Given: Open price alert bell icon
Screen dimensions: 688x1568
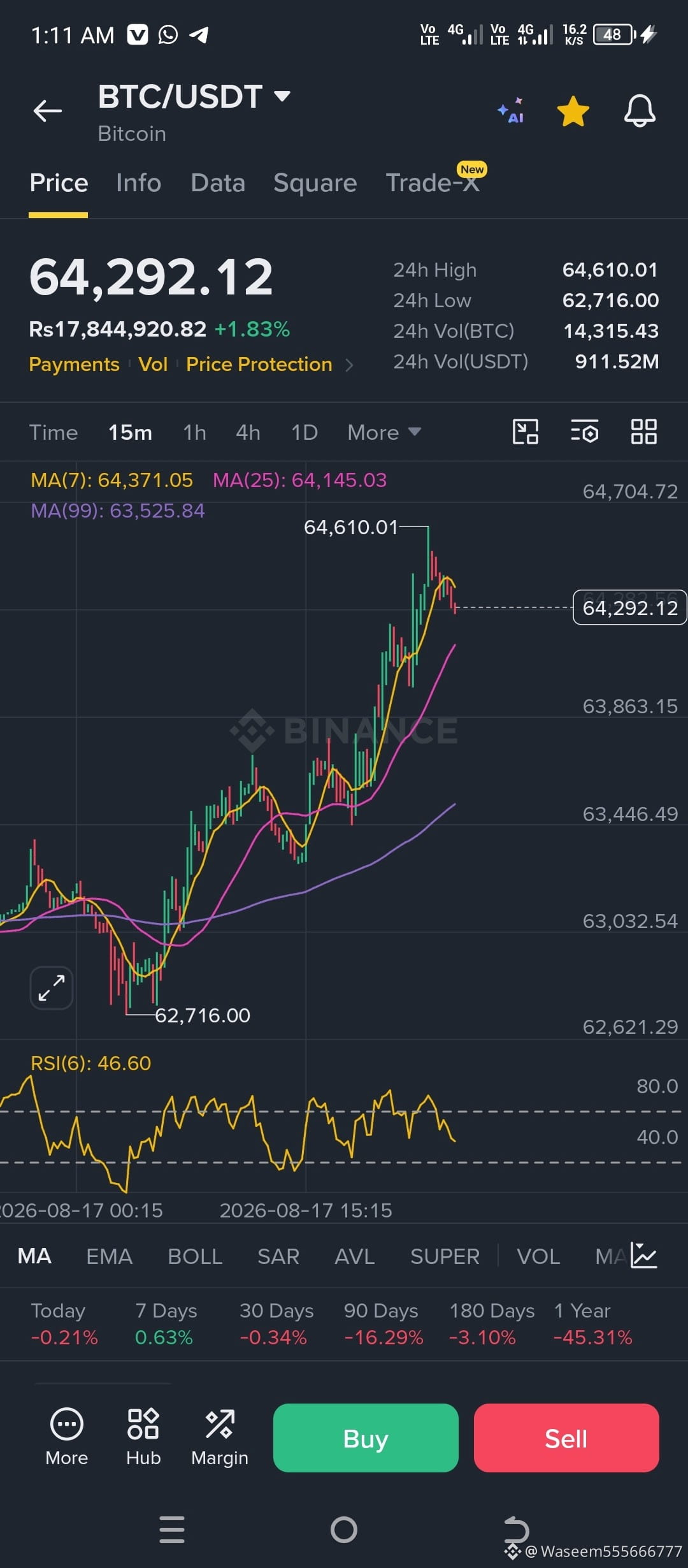Looking at the screenshot, I should pos(640,111).
